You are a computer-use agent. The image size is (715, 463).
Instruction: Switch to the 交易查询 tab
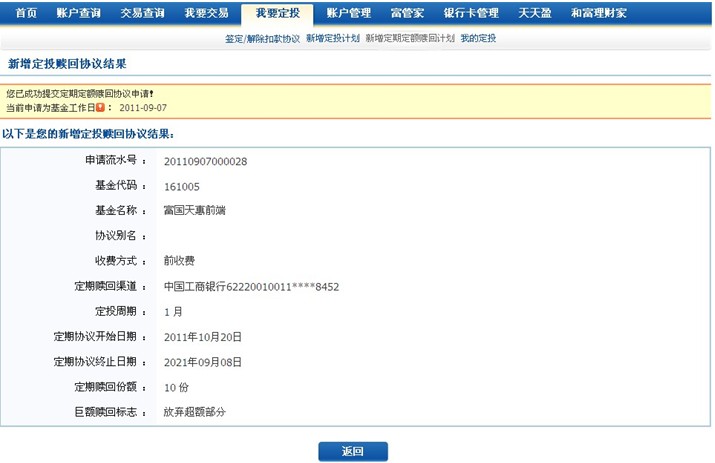pyautogui.click(x=141, y=13)
